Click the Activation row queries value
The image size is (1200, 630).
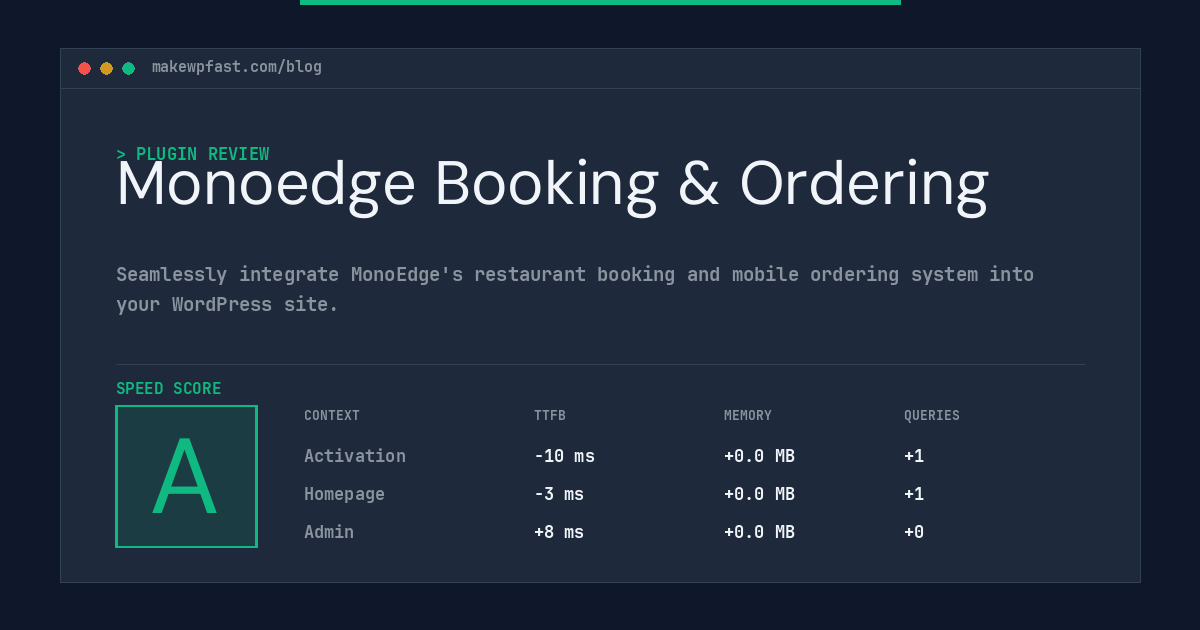point(914,456)
